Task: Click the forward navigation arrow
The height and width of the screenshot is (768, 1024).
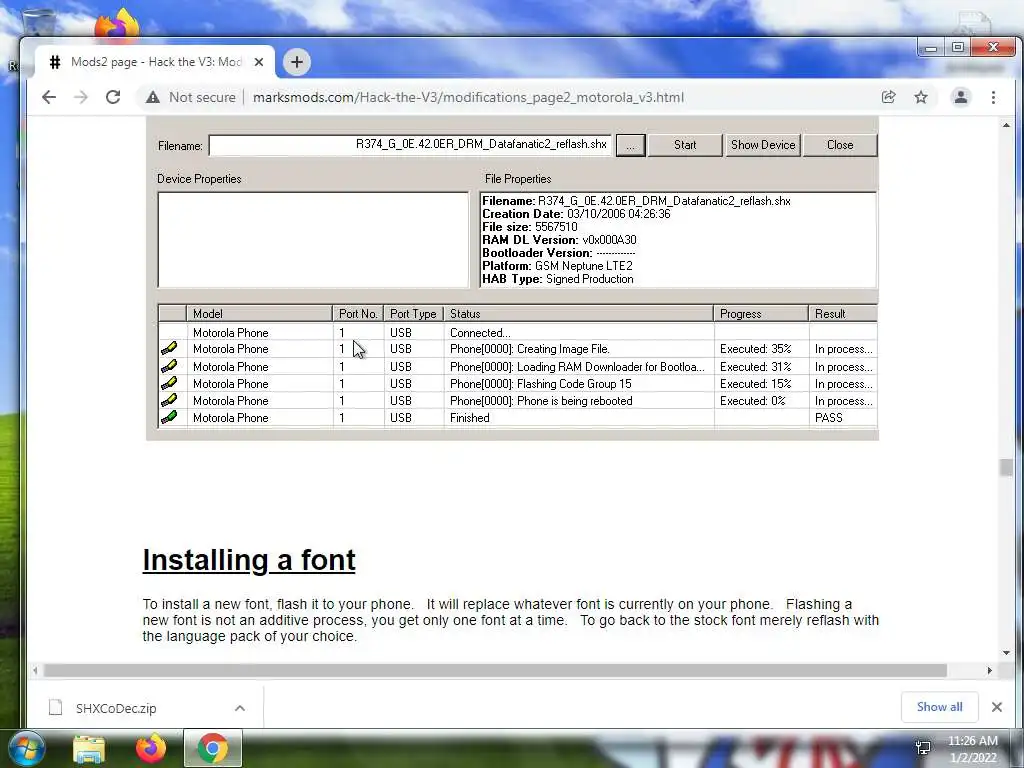Action: click(80, 97)
